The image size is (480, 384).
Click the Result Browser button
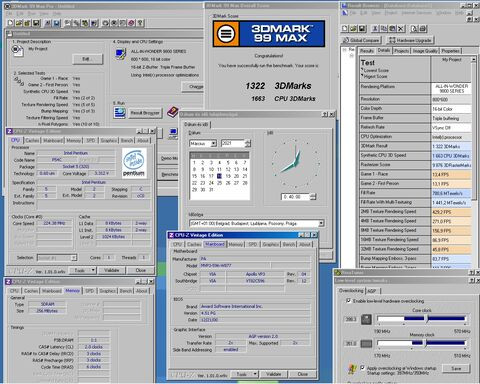(145, 113)
